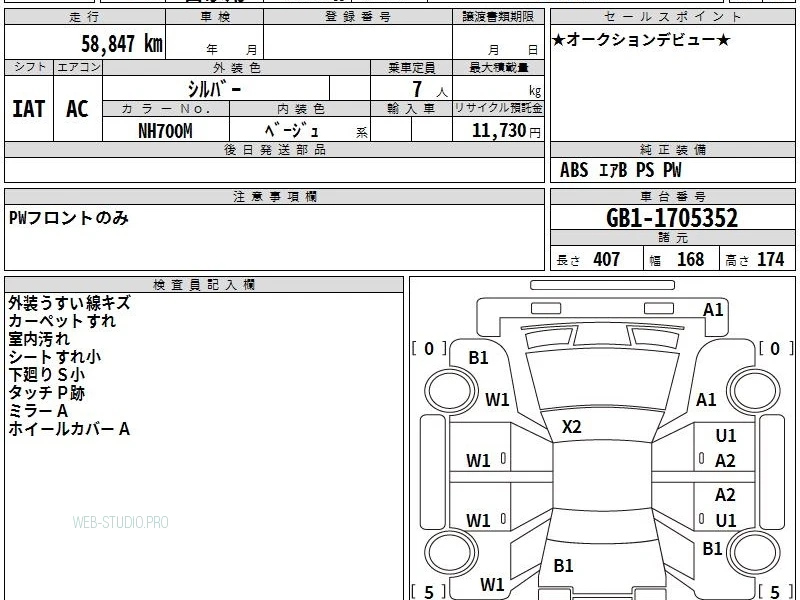Select the ABS エアB PS PW equipment text
Image resolution: width=800 pixels, height=600 pixels.
[x=620, y=170]
